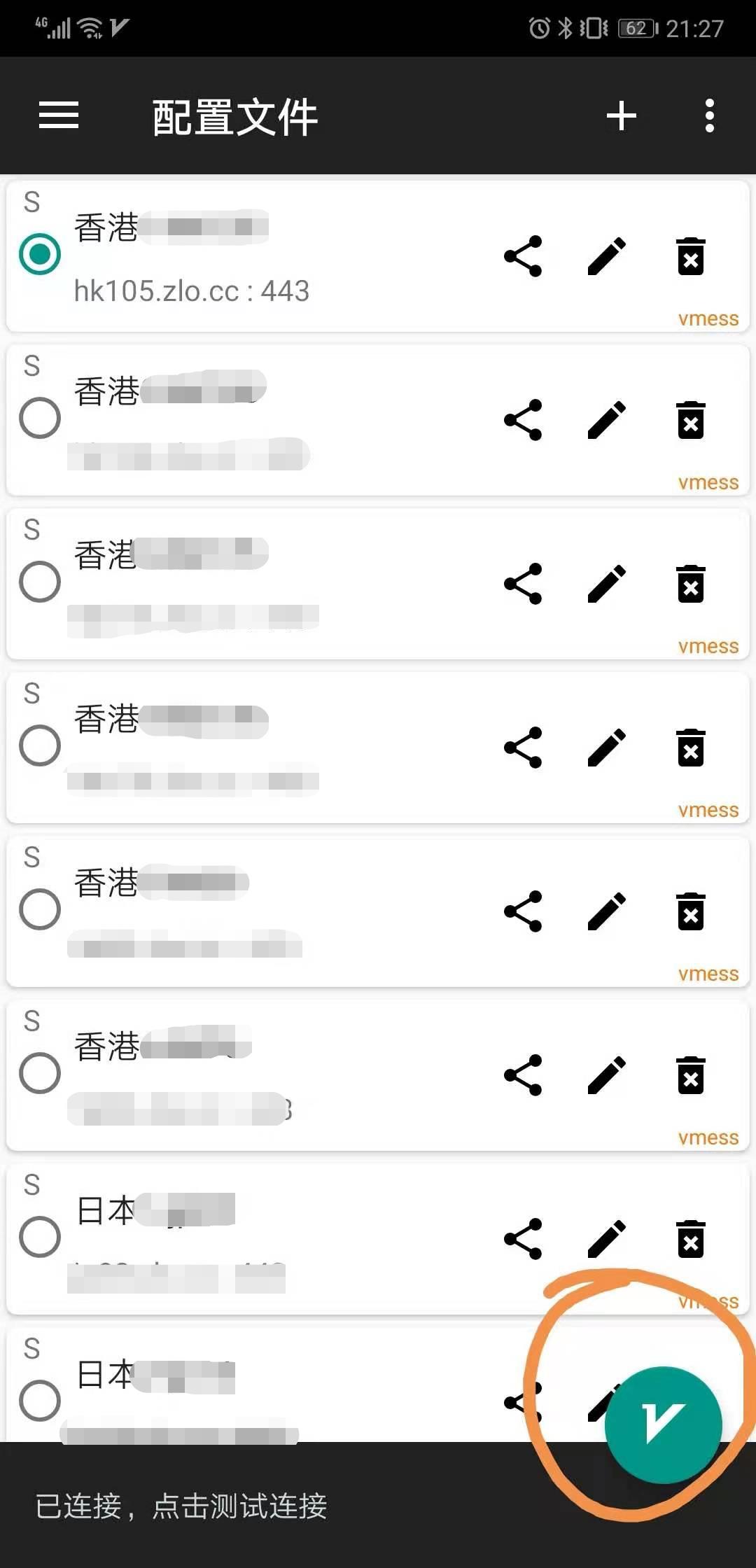Delete the hk105.zlo.cc server config
The height and width of the screenshot is (1568, 756).
(x=690, y=256)
